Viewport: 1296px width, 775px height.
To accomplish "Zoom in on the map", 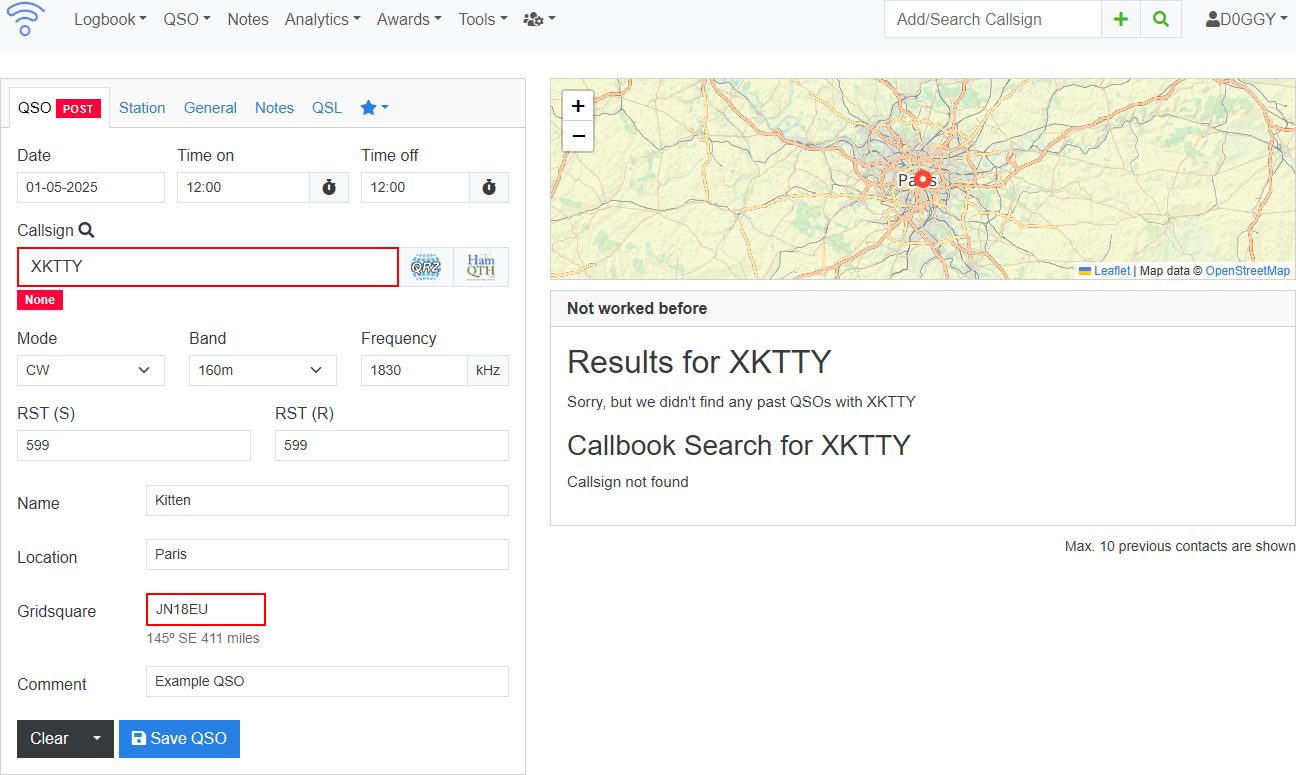I will (578, 105).
